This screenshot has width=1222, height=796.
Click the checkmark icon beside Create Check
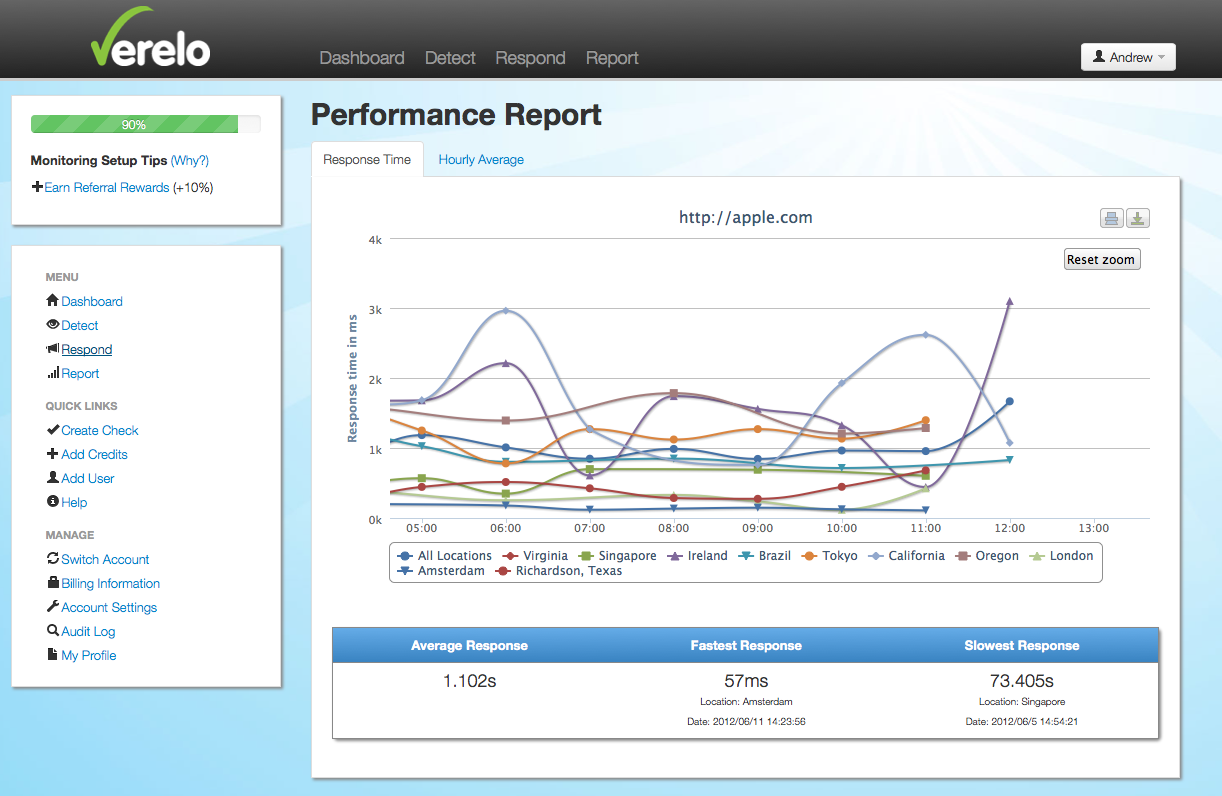53,430
